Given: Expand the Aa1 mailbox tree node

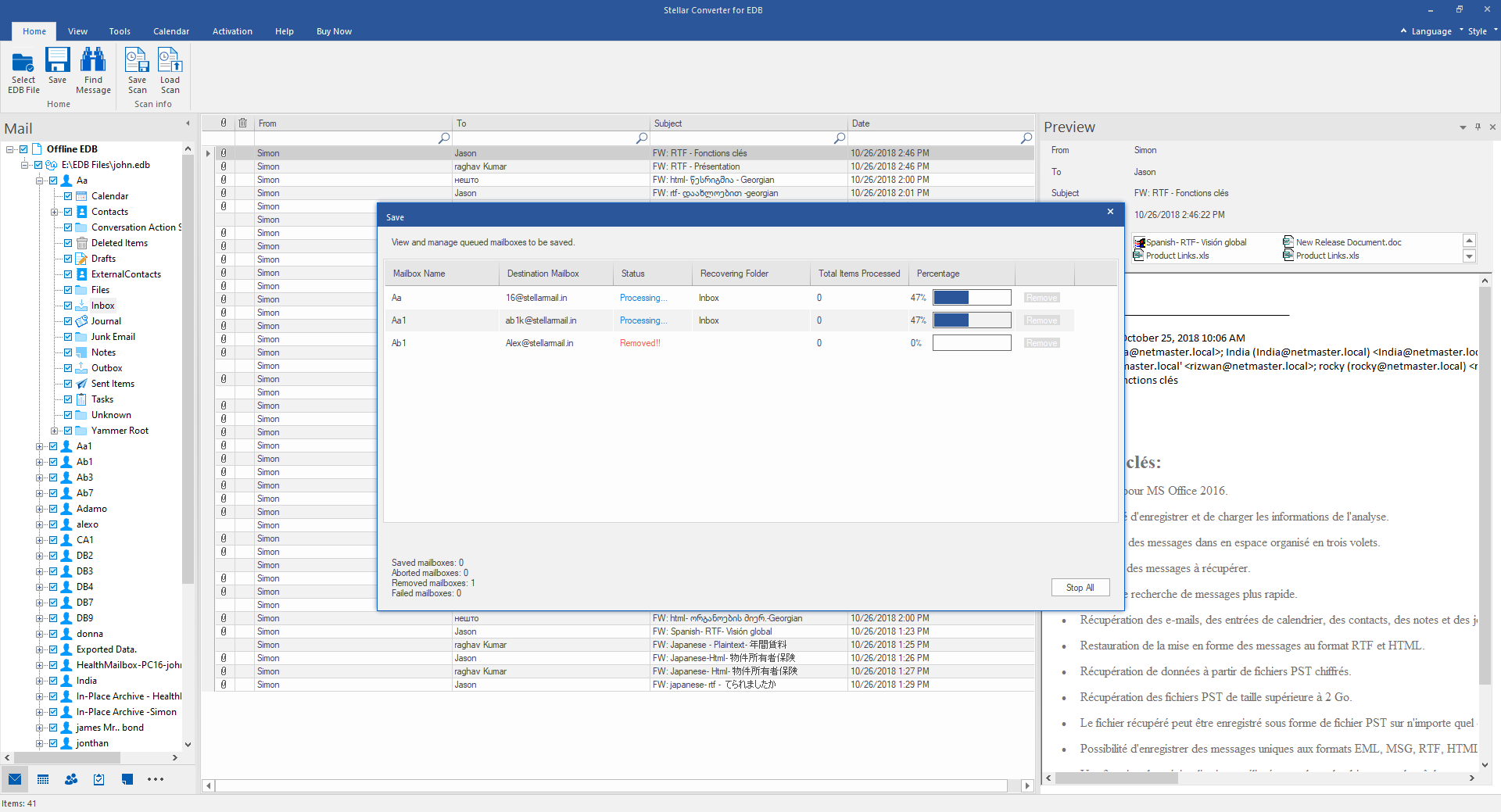Looking at the screenshot, I should coord(39,446).
